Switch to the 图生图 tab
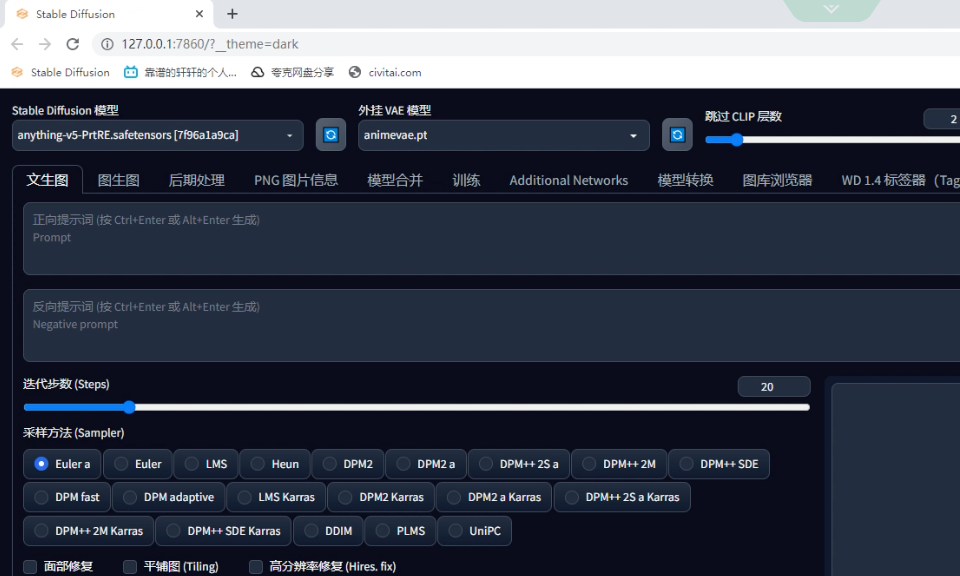 point(117,180)
